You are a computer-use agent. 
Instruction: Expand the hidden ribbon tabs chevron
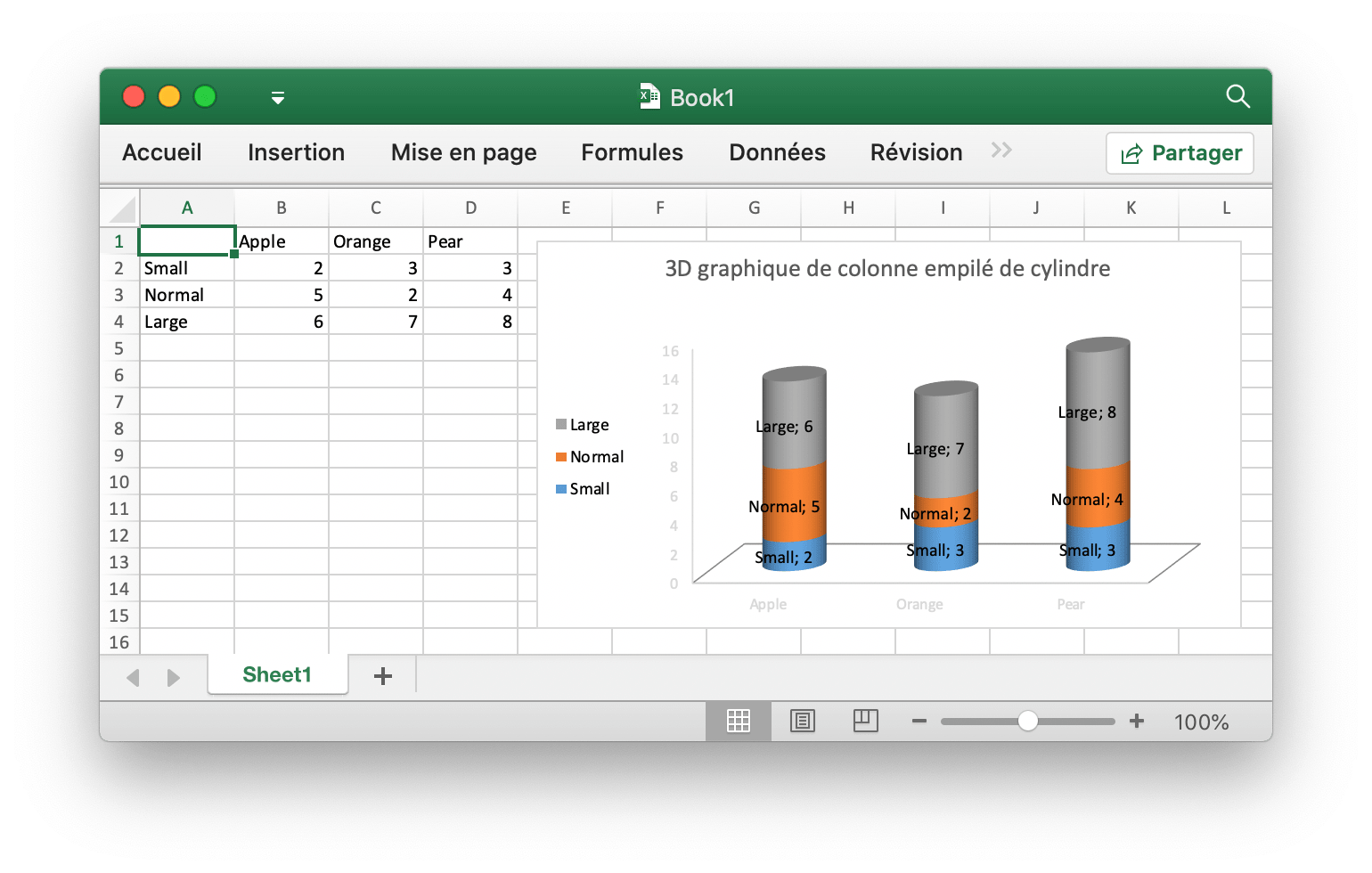coord(1001,150)
